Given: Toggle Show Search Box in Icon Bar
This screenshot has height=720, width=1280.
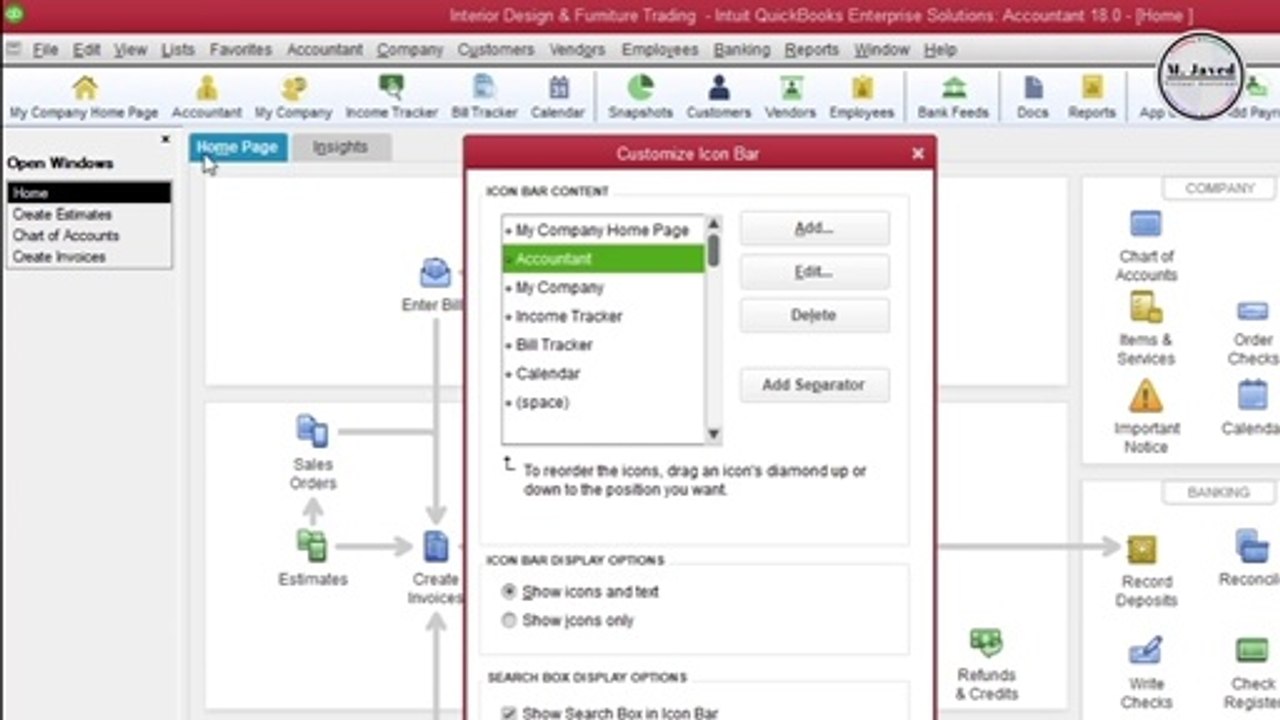Looking at the screenshot, I should tap(610, 713).
